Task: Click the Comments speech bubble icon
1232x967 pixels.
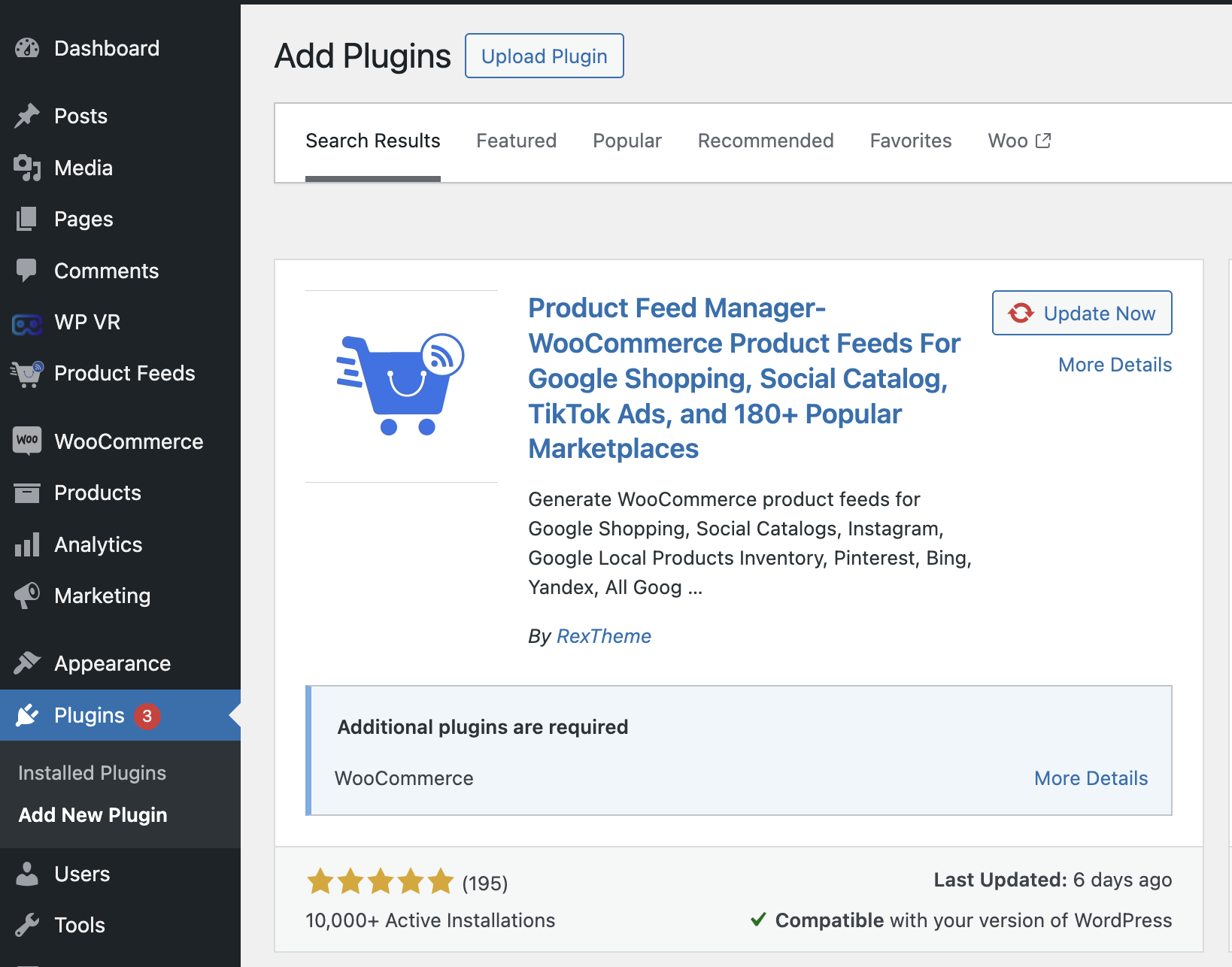Action: coord(27,271)
